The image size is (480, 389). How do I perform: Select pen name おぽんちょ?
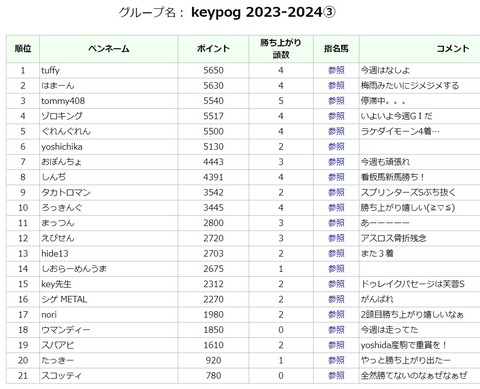tap(62, 162)
